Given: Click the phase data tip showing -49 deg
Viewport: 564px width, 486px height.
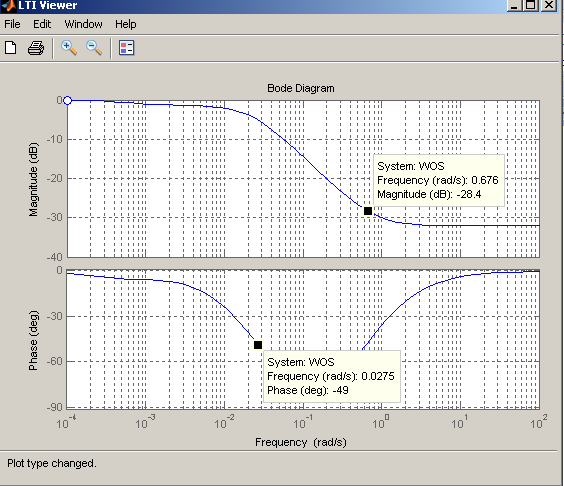Looking at the screenshot, I should (332, 376).
